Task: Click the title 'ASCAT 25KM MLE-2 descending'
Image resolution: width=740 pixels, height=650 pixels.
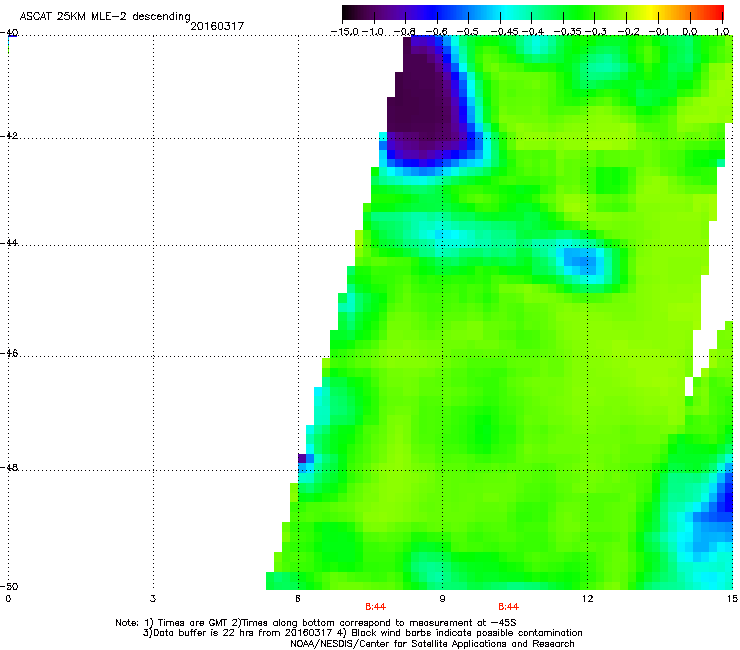Action: tap(105, 17)
